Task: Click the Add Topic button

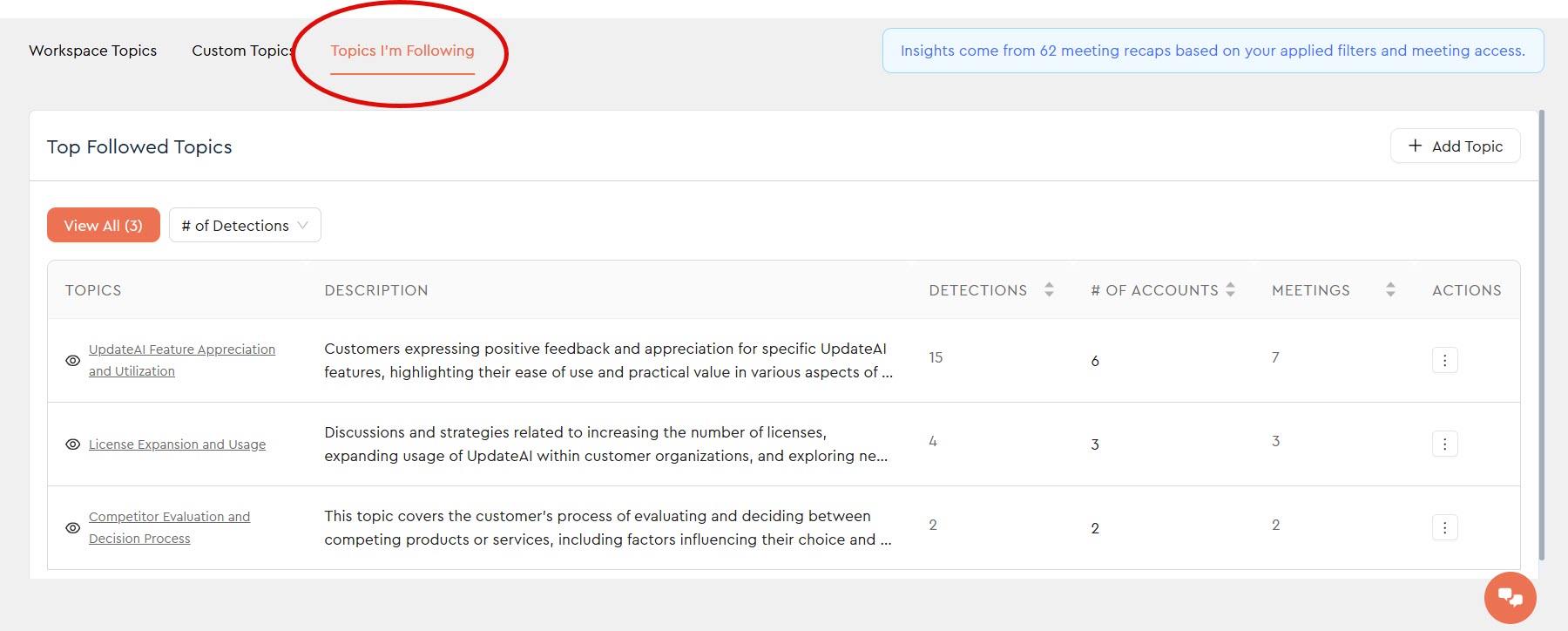Action: click(1455, 146)
